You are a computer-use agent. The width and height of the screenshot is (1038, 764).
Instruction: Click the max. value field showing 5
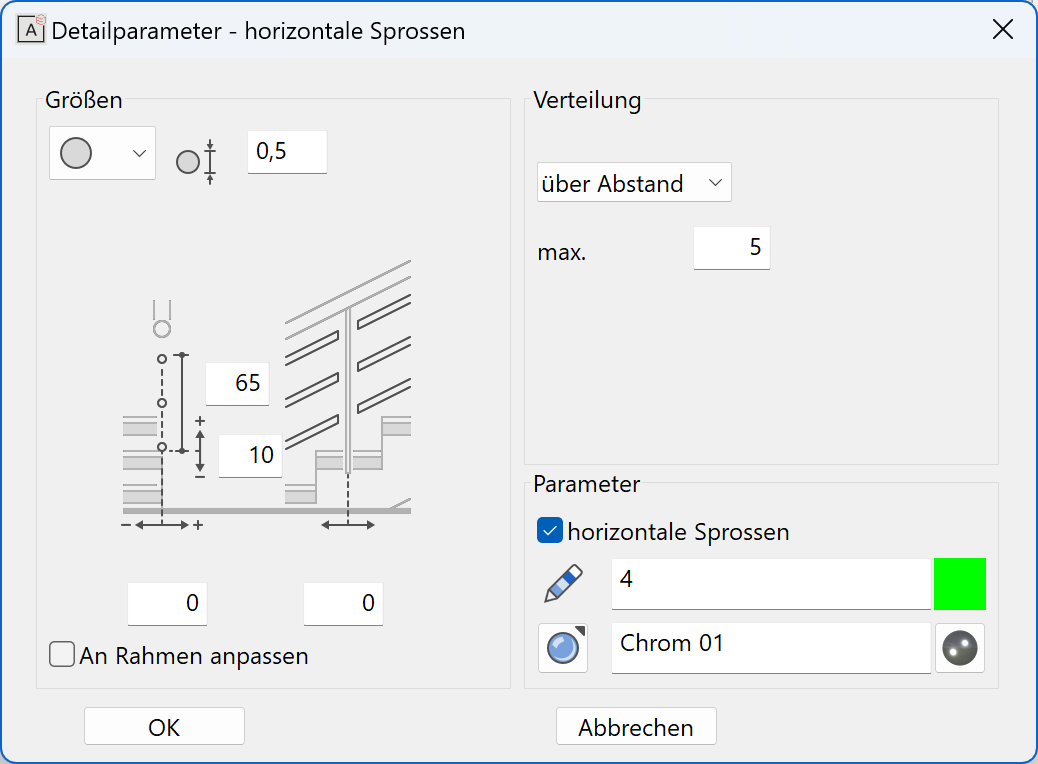coord(731,248)
